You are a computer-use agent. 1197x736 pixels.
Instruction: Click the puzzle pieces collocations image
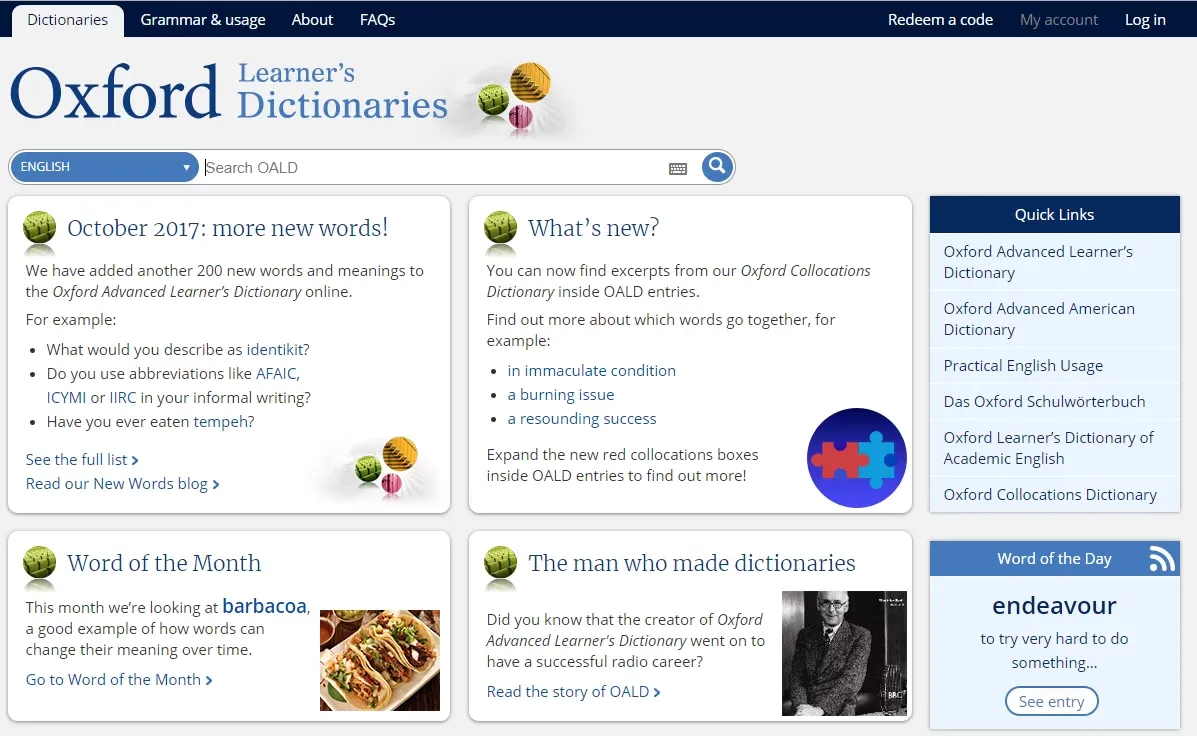pos(856,457)
